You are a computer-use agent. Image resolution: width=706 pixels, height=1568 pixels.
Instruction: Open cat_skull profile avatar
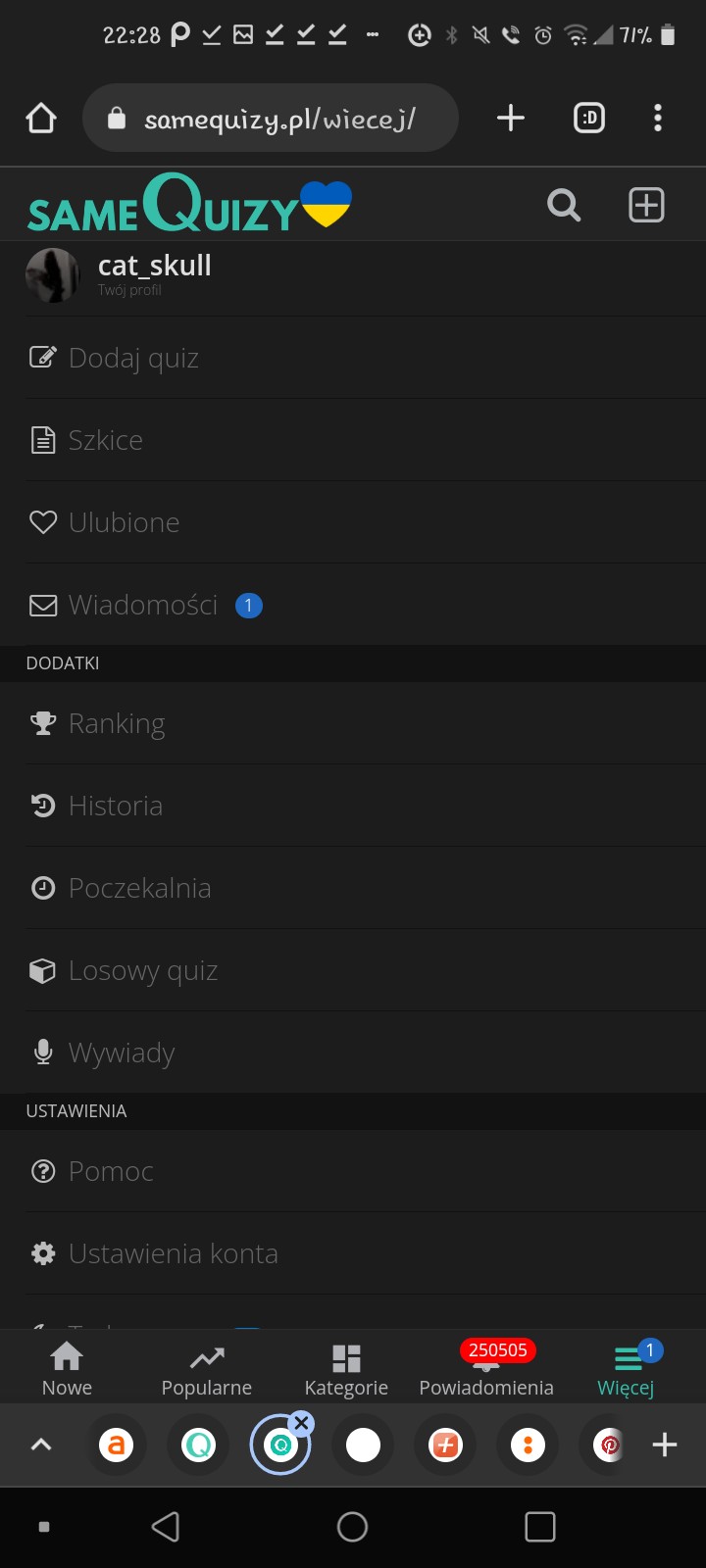pyautogui.click(x=53, y=275)
